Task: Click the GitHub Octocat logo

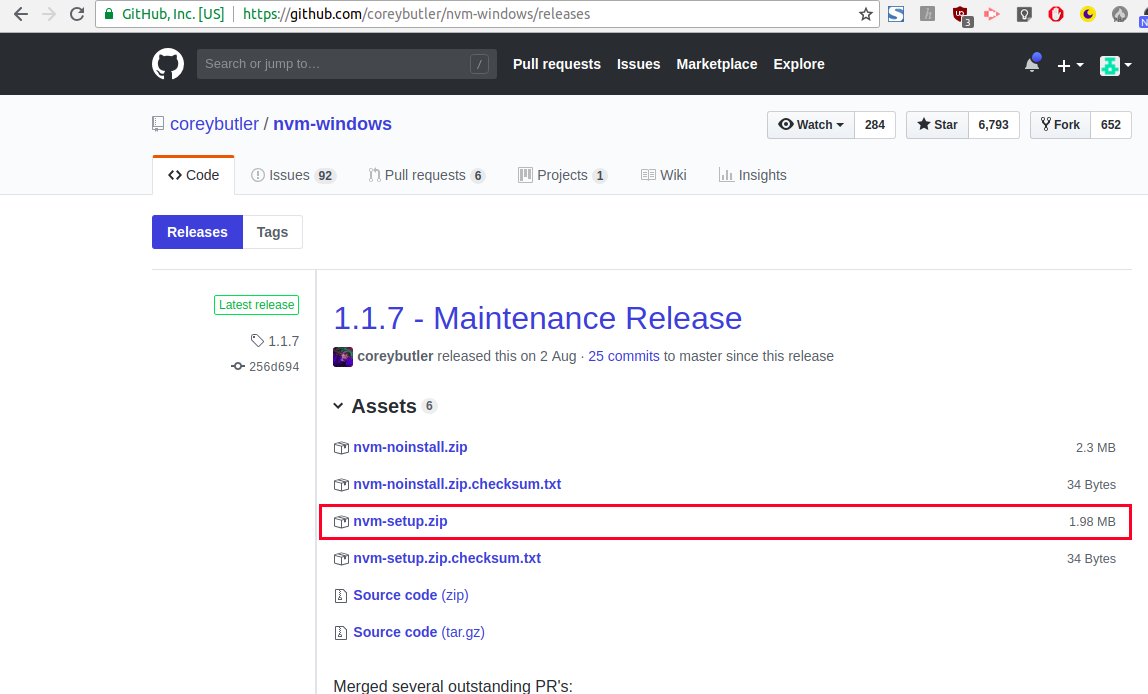Action: tap(168, 64)
